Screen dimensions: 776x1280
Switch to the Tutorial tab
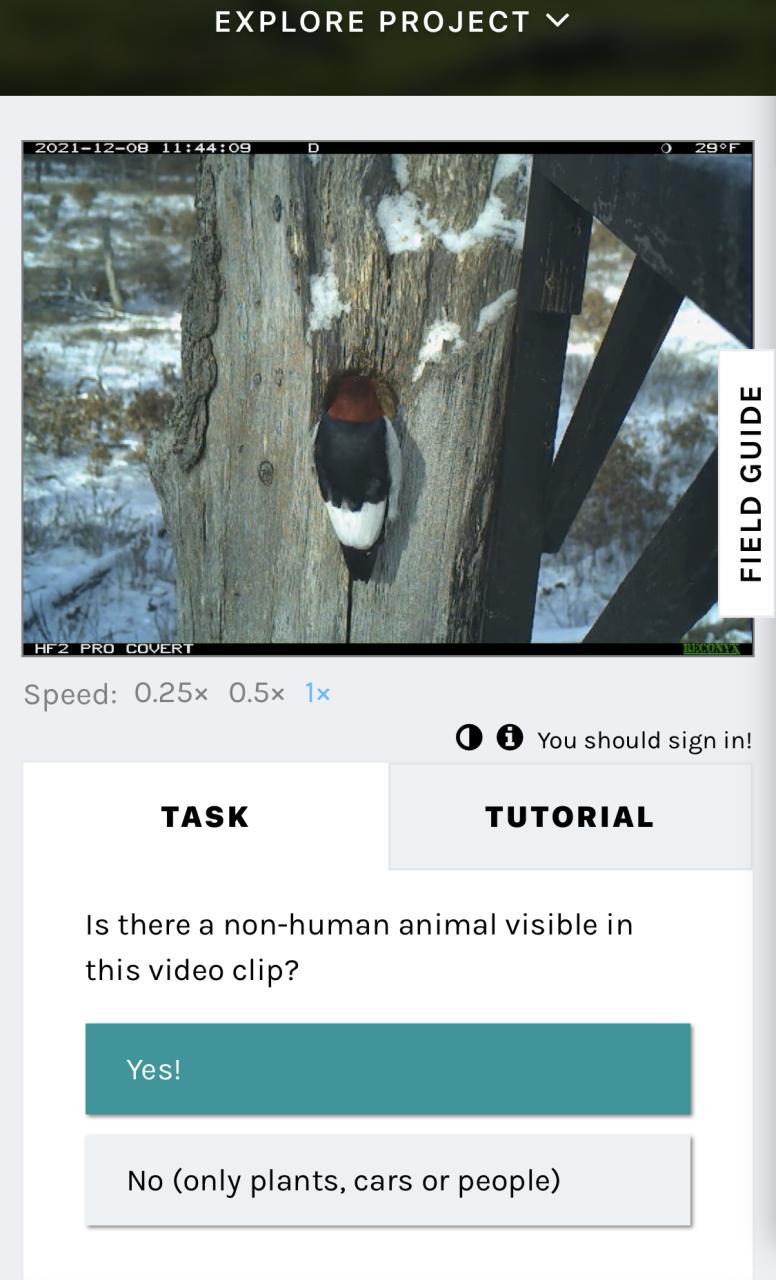click(x=570, y=816)
